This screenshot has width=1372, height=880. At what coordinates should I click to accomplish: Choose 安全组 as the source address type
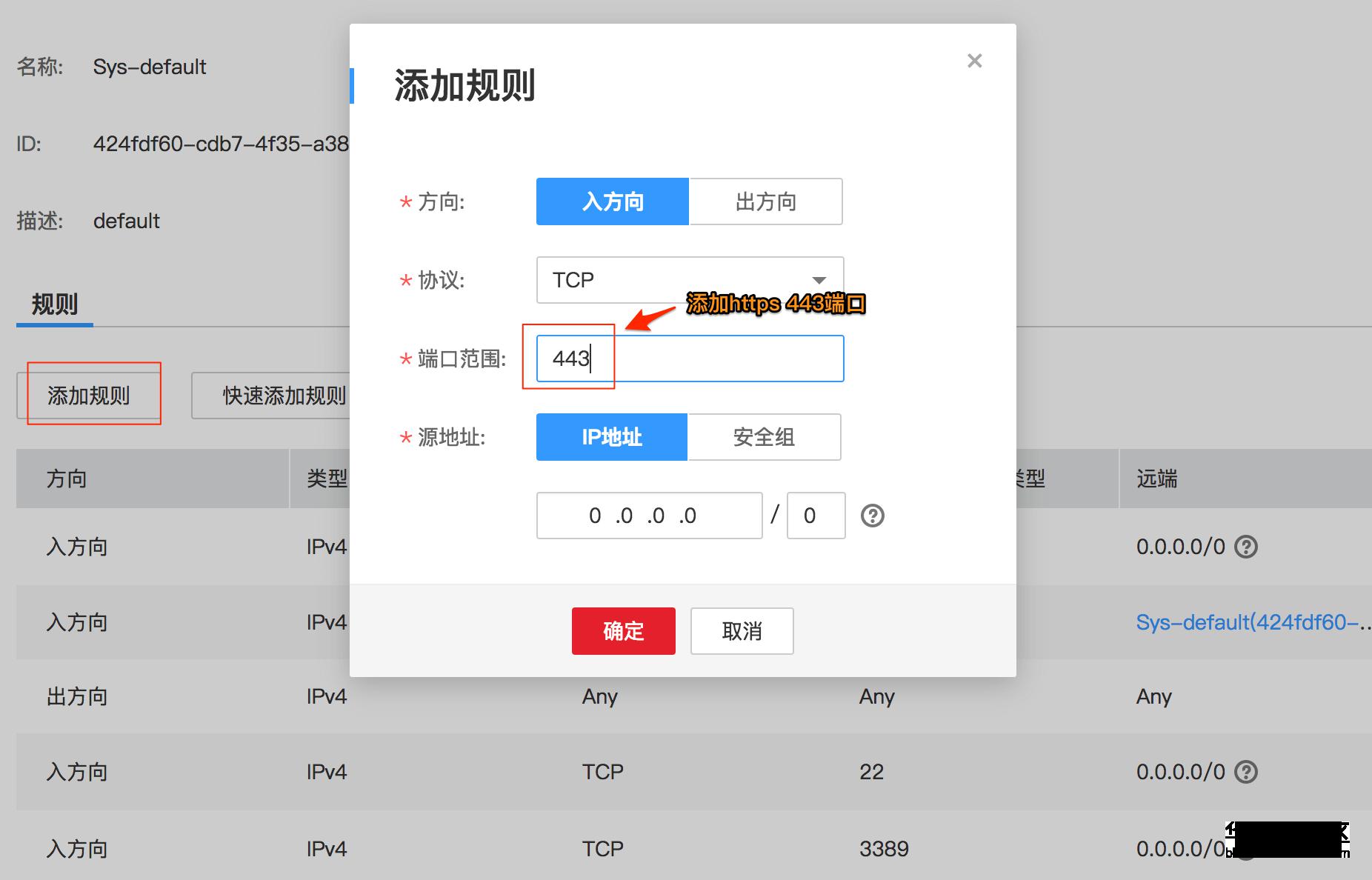click(x=764, y=437)
